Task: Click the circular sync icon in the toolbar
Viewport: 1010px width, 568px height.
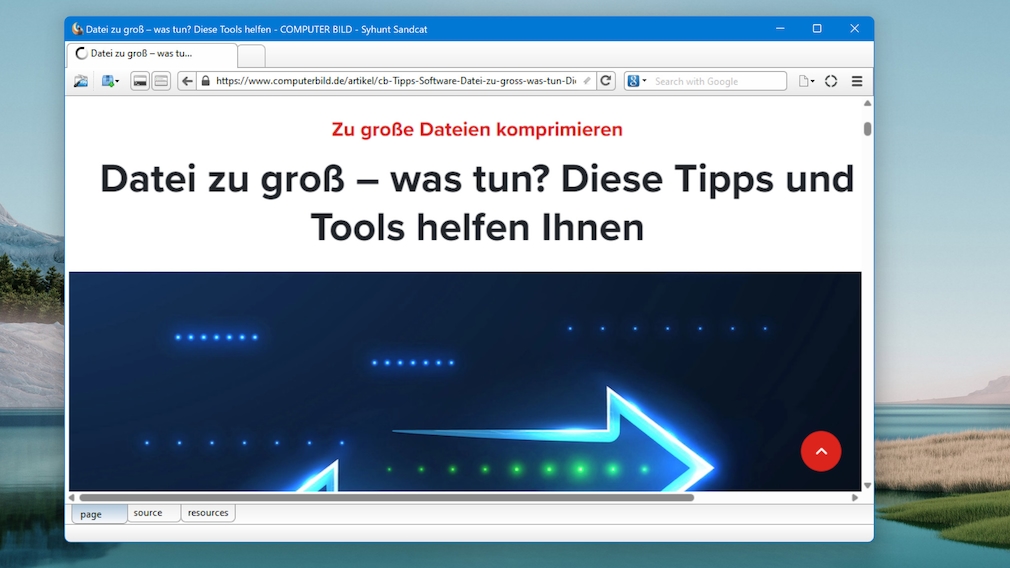Action: [831, 81]
